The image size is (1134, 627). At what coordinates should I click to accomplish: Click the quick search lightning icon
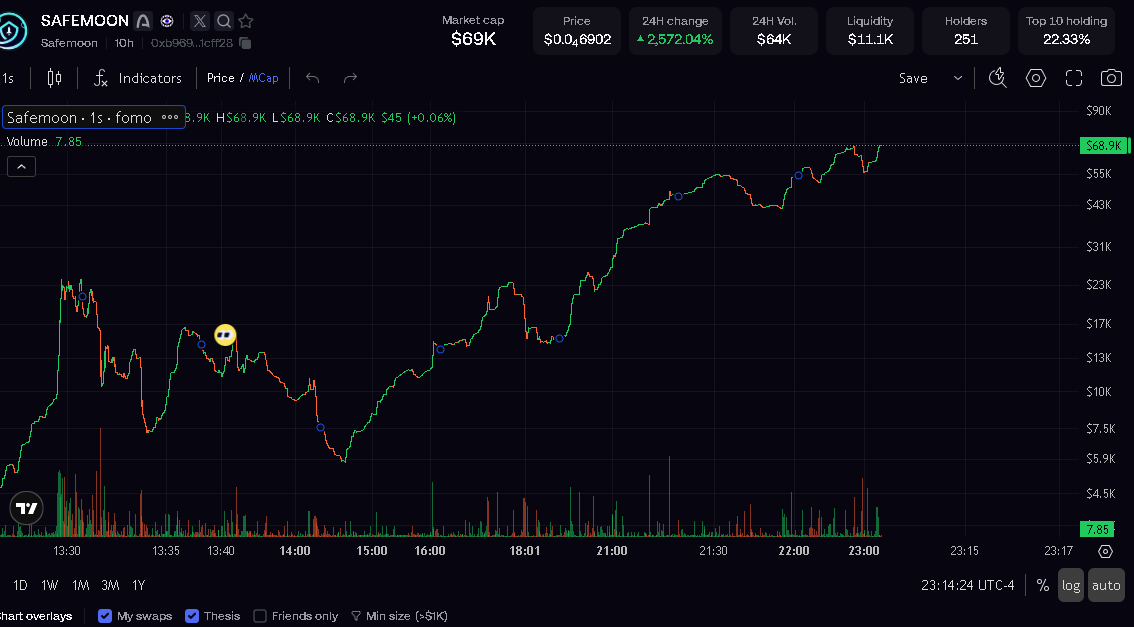coord(998,78)
